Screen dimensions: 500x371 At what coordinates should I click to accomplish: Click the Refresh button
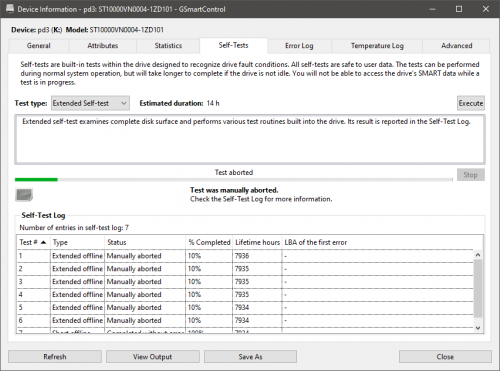[x=55, y=357]
